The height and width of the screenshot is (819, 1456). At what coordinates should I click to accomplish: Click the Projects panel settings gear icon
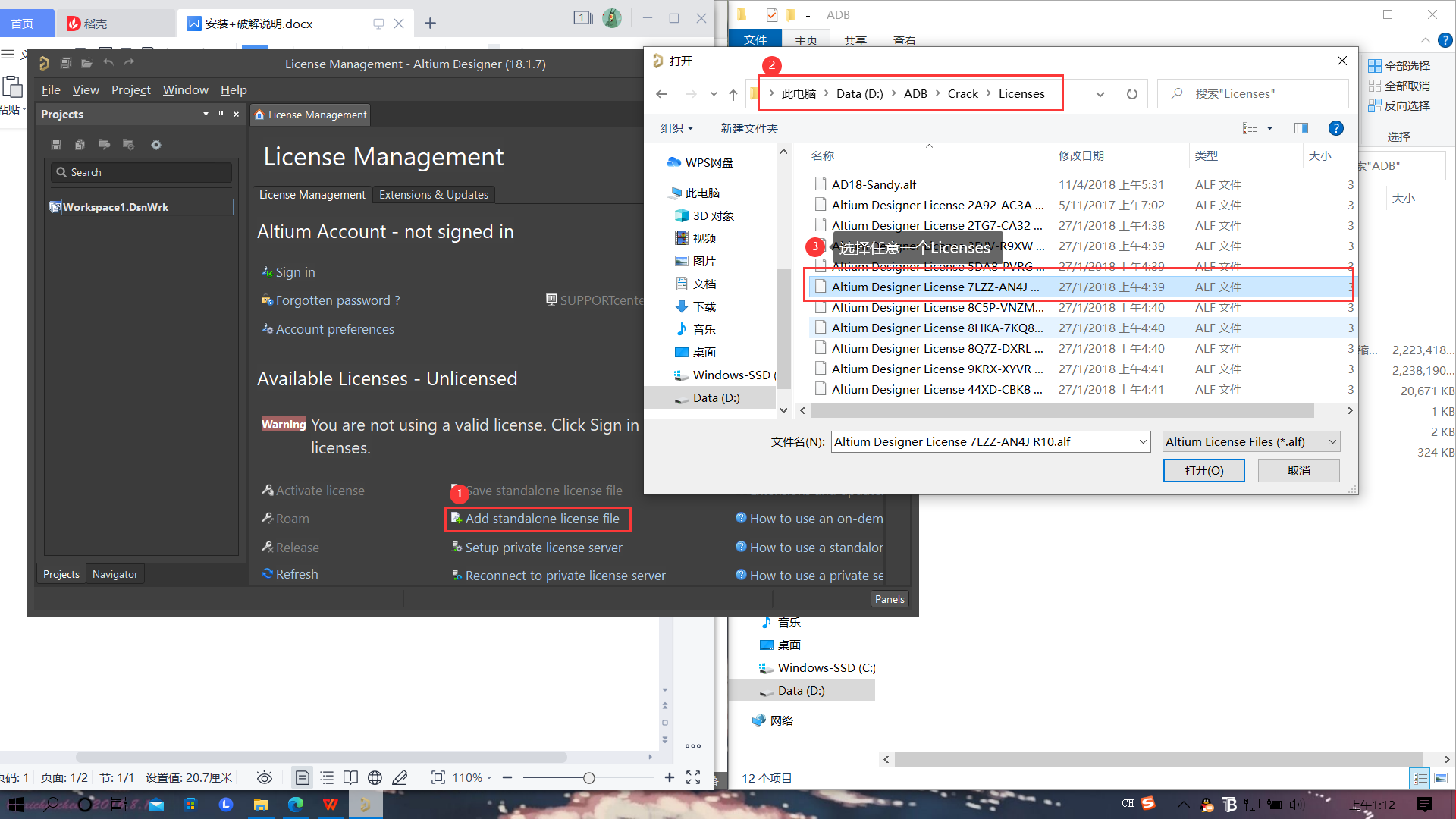point(155,145)
